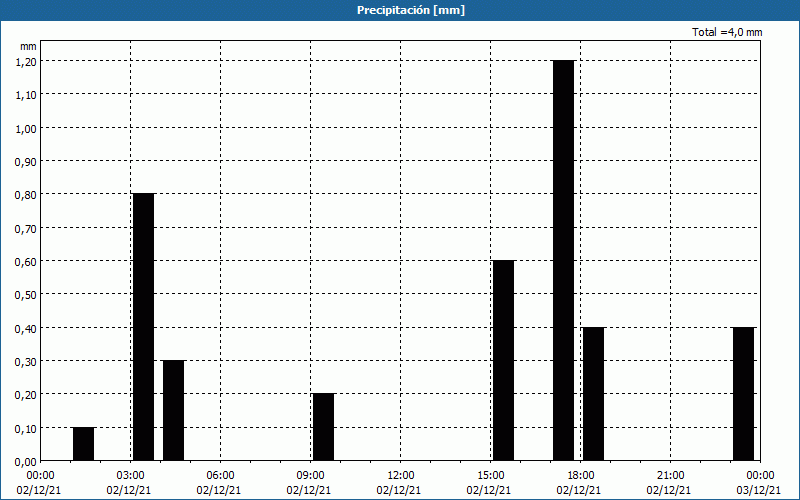Select the last 0,40 mm bar before midnight

[743, 394]
